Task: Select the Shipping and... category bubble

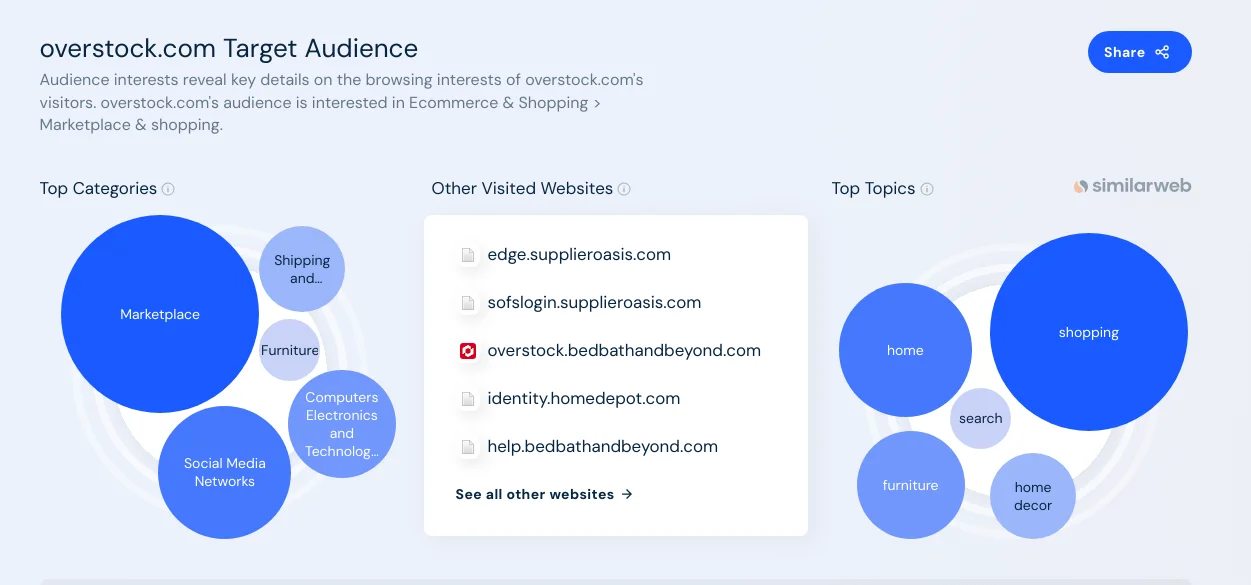Action: pyautogui.click(x=302, y=269)
